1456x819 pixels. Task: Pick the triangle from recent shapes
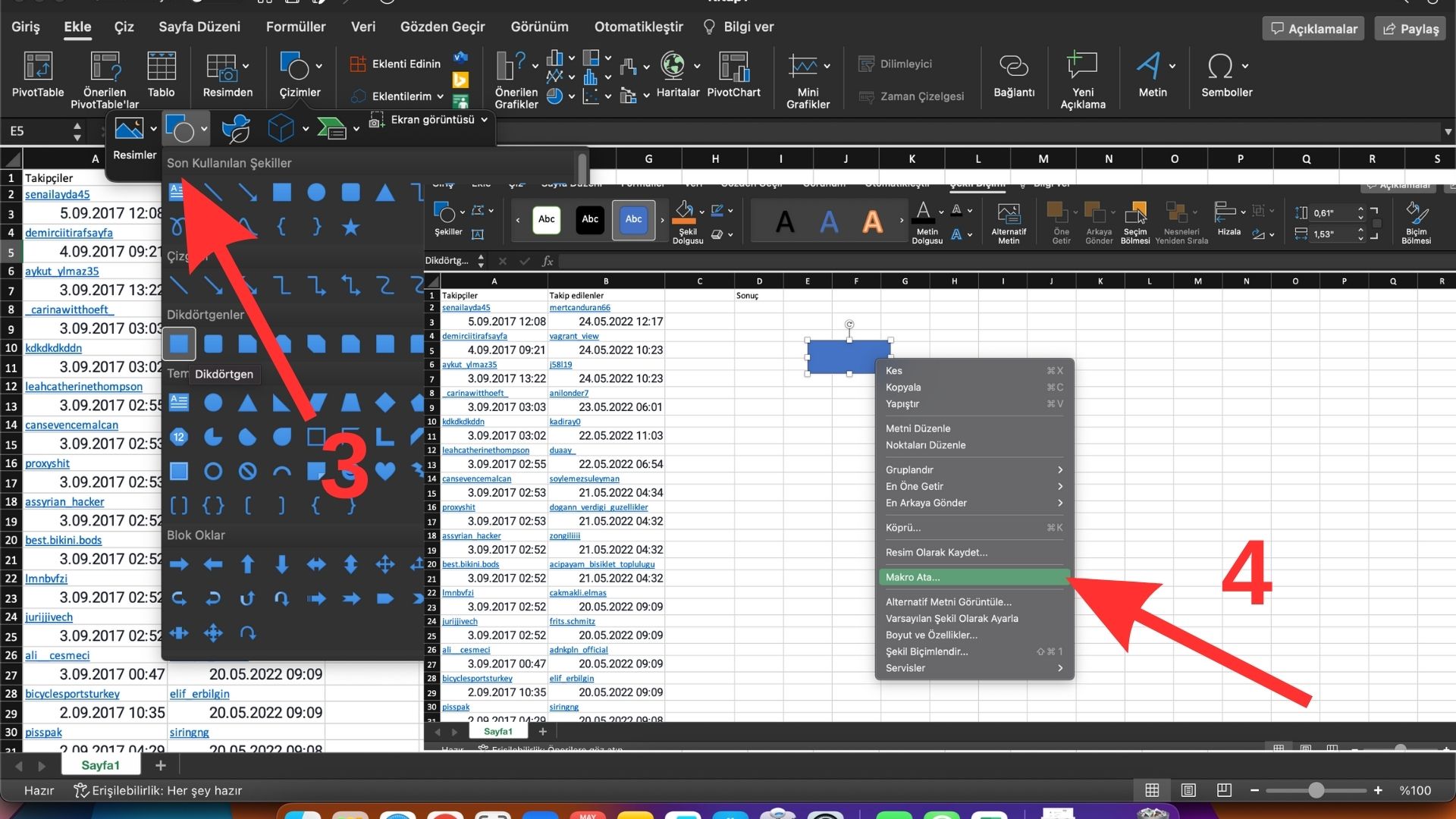pyautogui.click(x=385, y=193)
